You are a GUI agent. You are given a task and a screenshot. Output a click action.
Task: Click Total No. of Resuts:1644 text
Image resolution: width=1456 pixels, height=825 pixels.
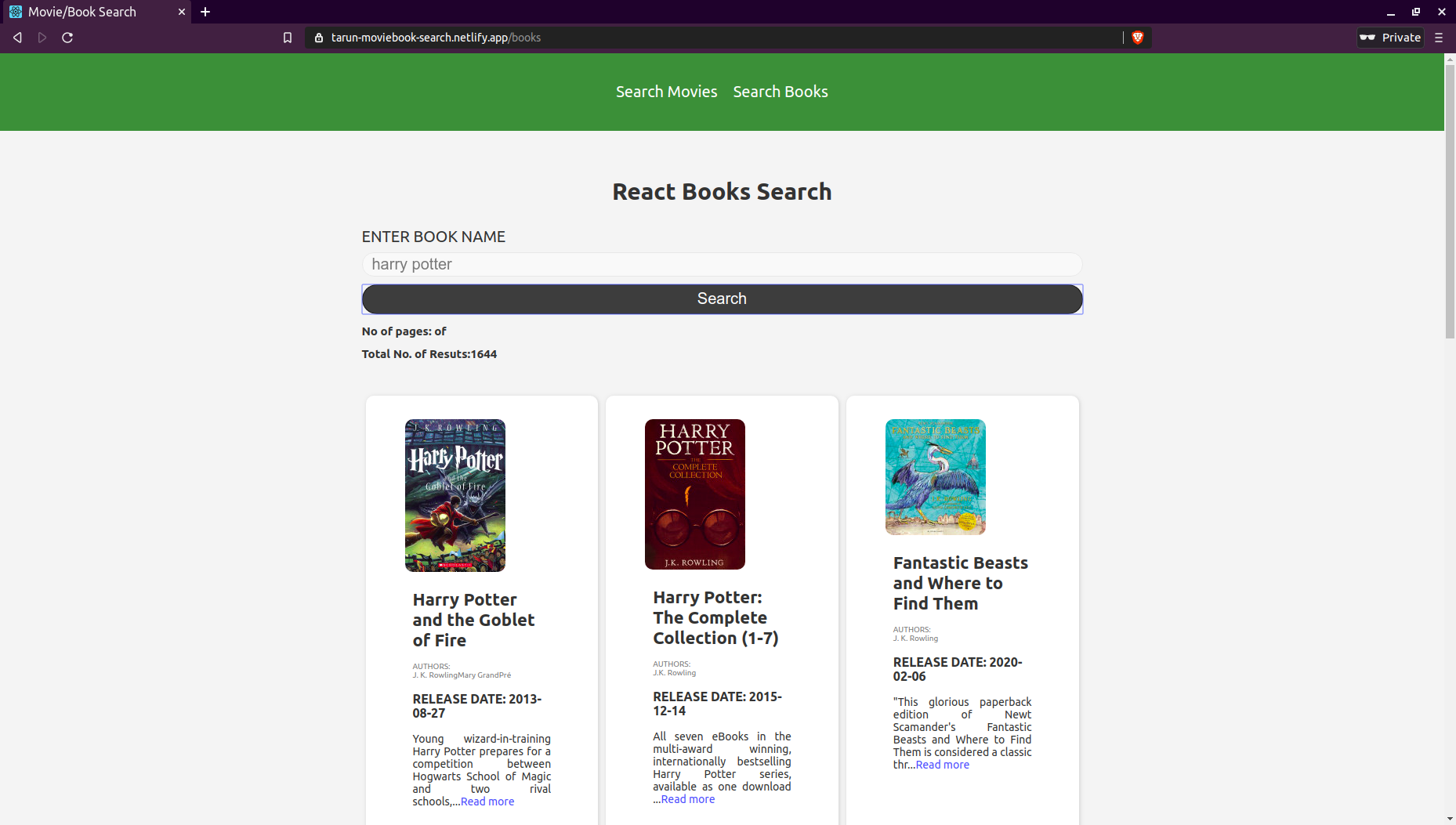tap(429, 354)
